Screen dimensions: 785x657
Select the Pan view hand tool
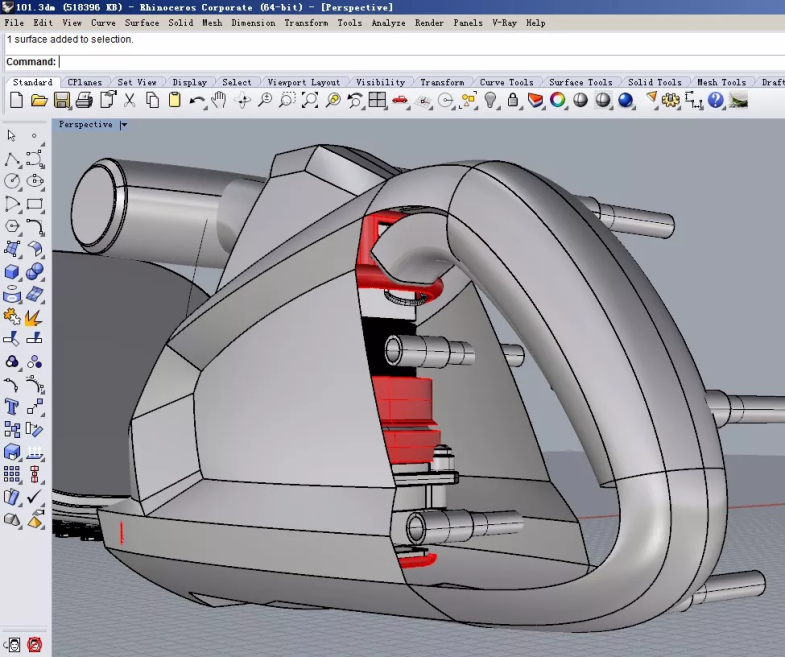point(219,100)
